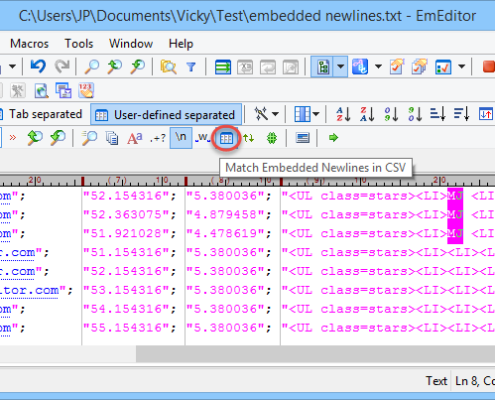Click the horizontal scrollbar thumb
The image size is (495, 400).
click(x=315, y=354)
